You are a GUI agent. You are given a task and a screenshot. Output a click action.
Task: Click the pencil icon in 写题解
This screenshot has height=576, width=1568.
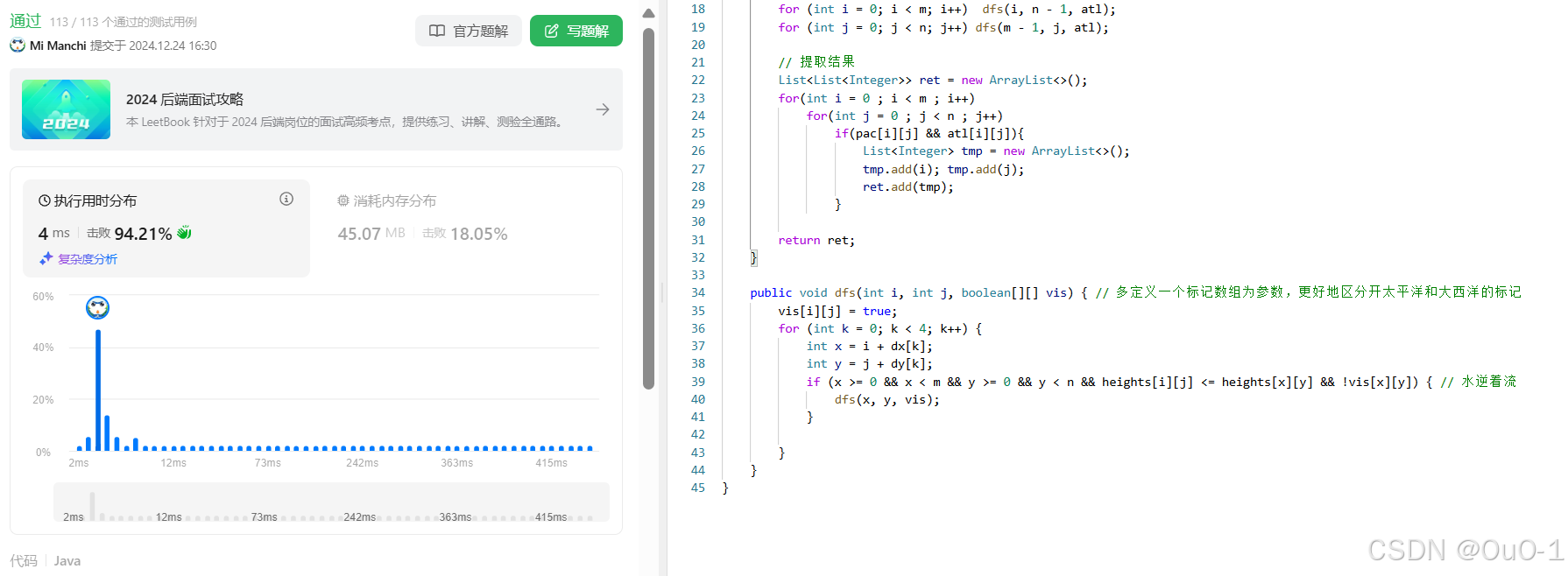pos(552,31)
